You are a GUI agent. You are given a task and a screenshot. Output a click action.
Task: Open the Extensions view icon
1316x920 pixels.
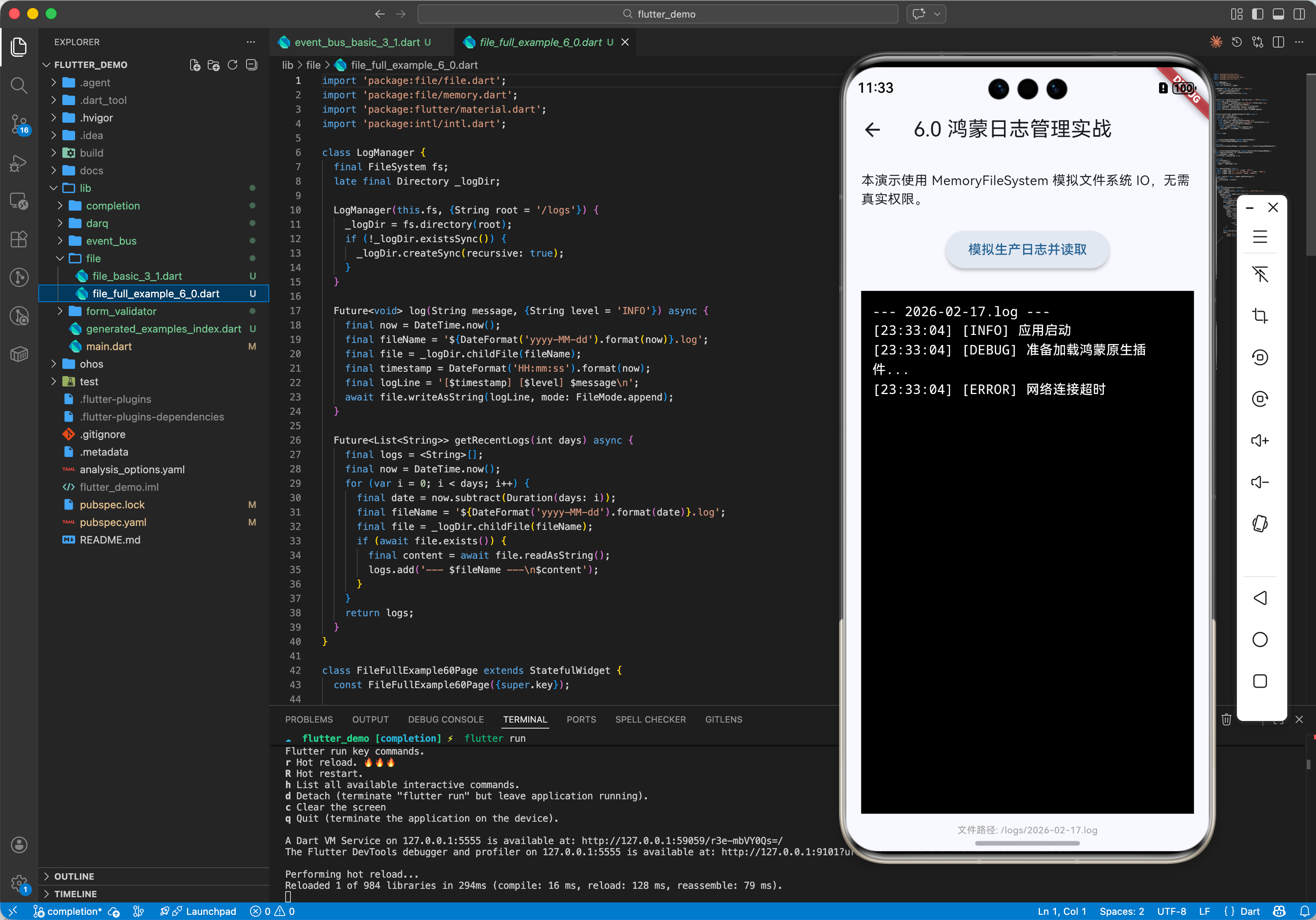[19, 239]
